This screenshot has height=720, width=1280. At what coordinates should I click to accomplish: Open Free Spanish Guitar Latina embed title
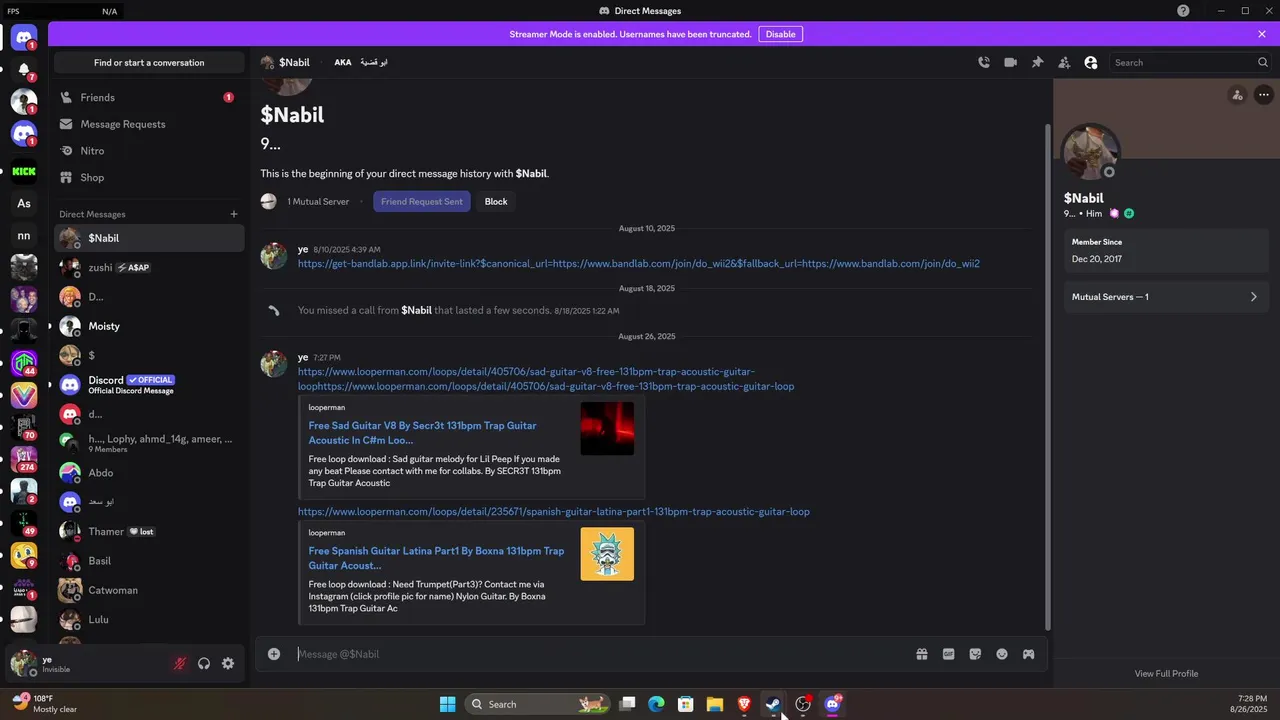click(436, 558)
